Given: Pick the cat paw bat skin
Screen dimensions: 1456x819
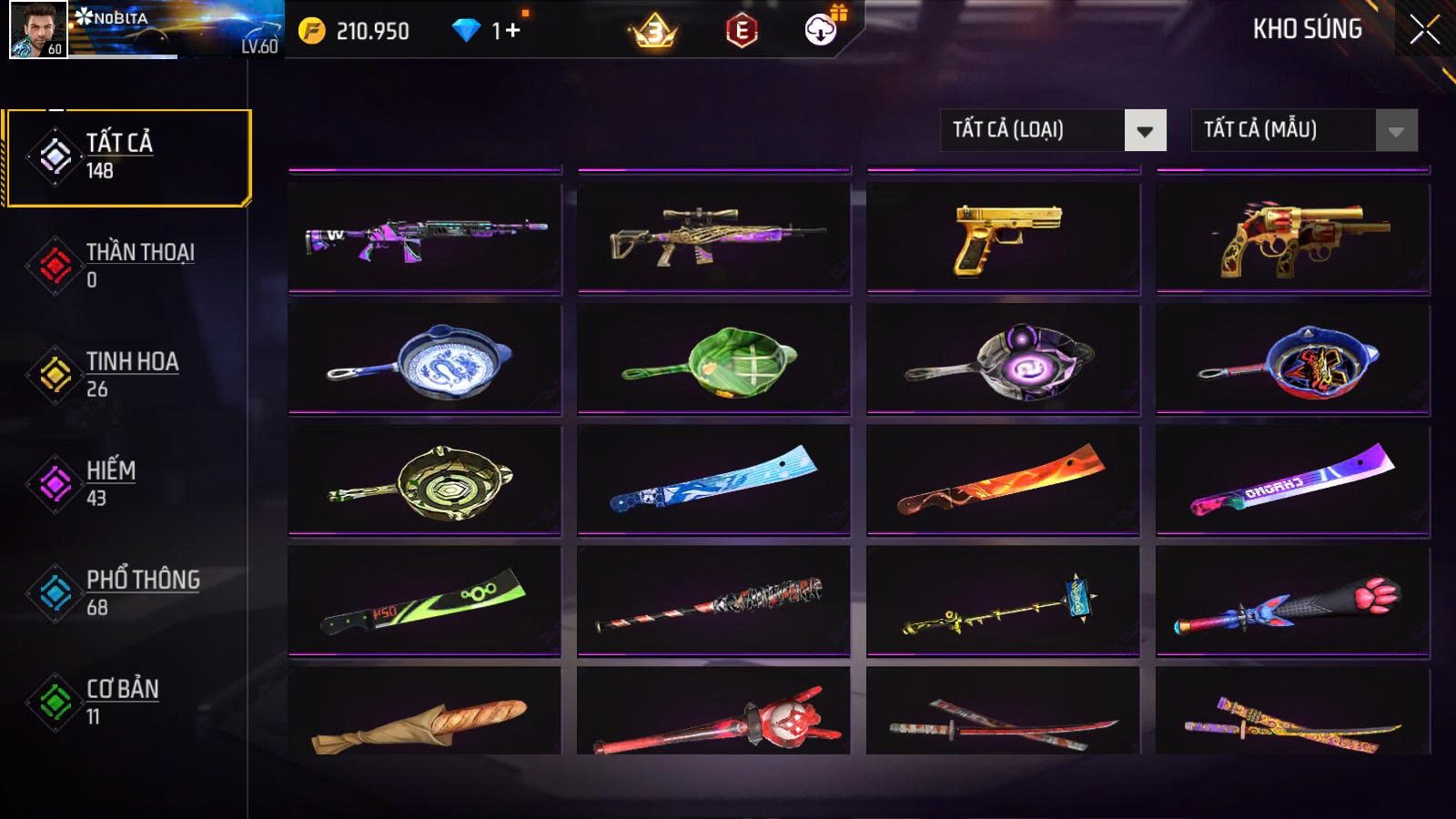Looking at the screenshot, I should 1293,602.
